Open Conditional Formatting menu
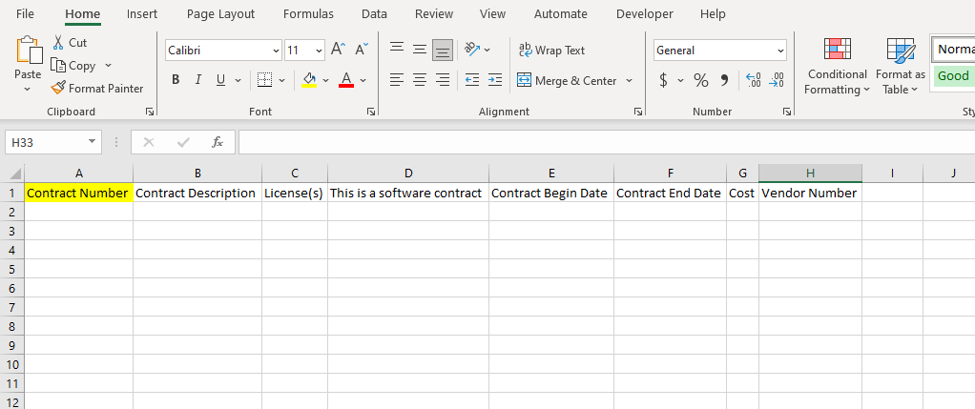The width and height of the screenshot is (975, 409). point(837,67)
